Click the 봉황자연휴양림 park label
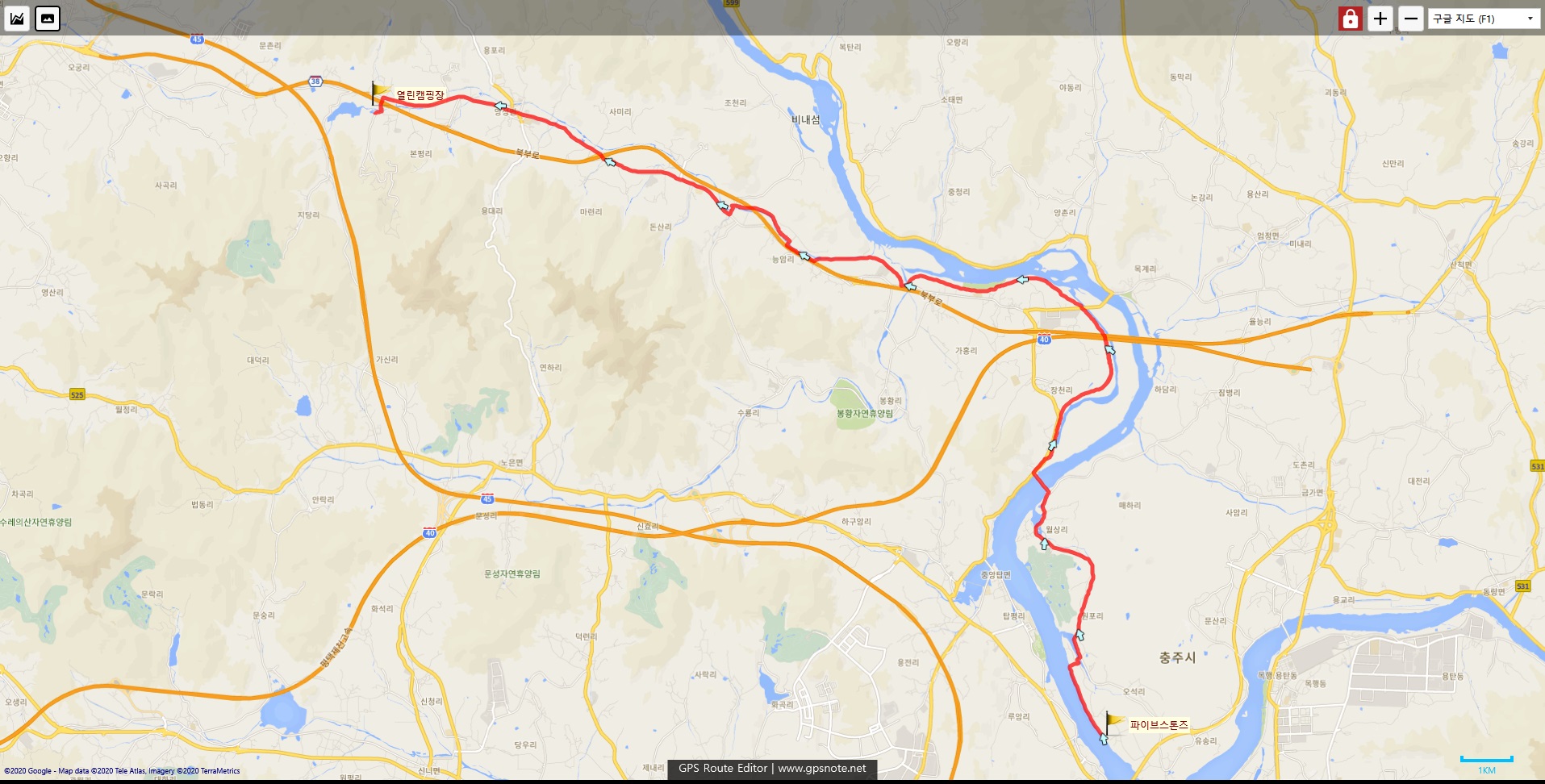This screenshot has height=784, width=1545. coord(865,413)
